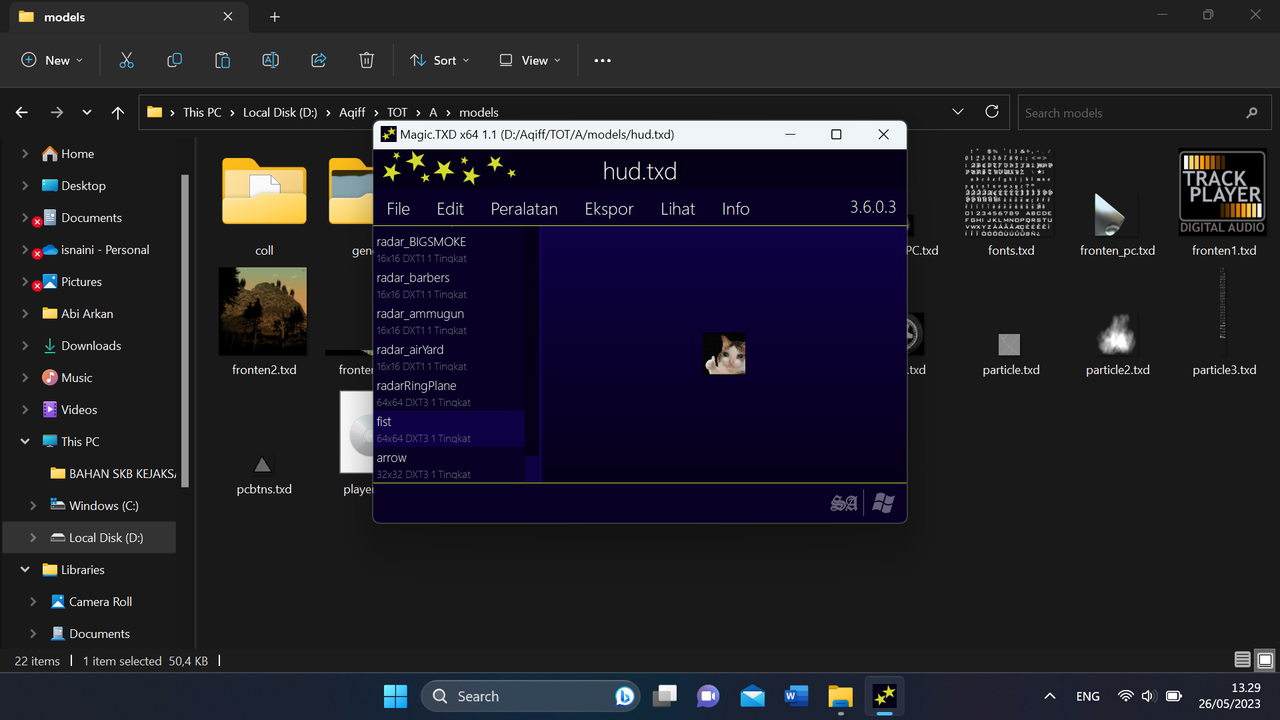Select radarRingPlane texture entry
Image resolution: width=1280 pixels, height=720 pixels.
[450, 393]
